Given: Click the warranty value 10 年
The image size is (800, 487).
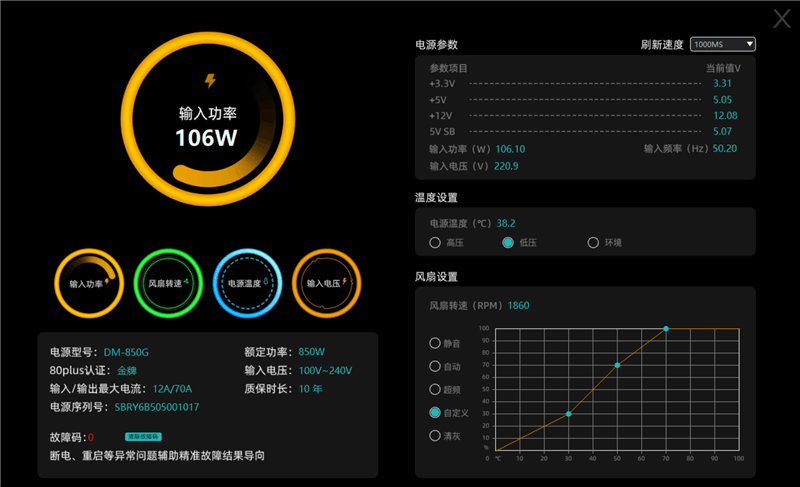Looking at the screenshot, I should pyautogui.click(x=311, y=389).
